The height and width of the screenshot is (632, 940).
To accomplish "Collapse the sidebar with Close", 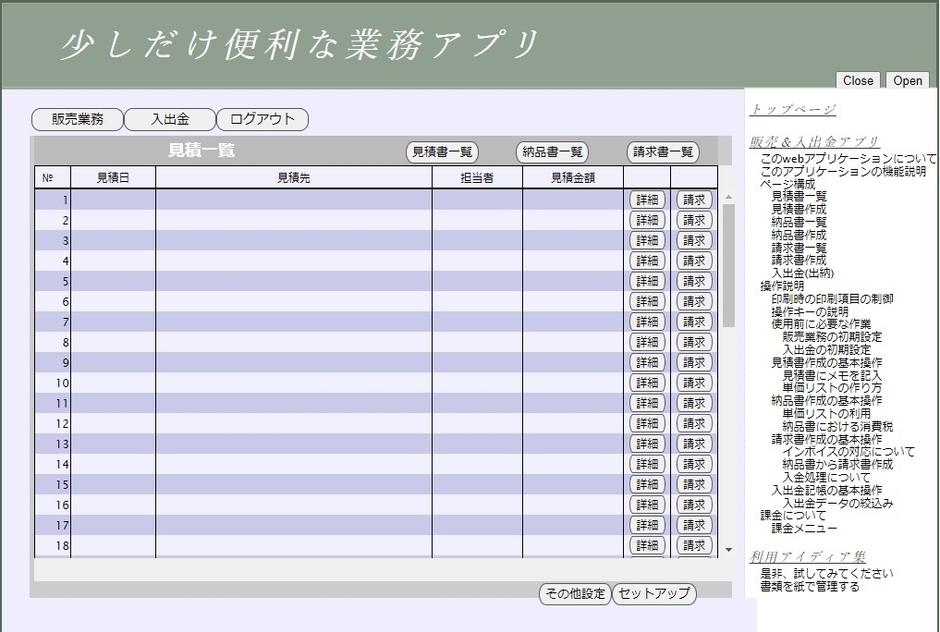I will [857, 81].
